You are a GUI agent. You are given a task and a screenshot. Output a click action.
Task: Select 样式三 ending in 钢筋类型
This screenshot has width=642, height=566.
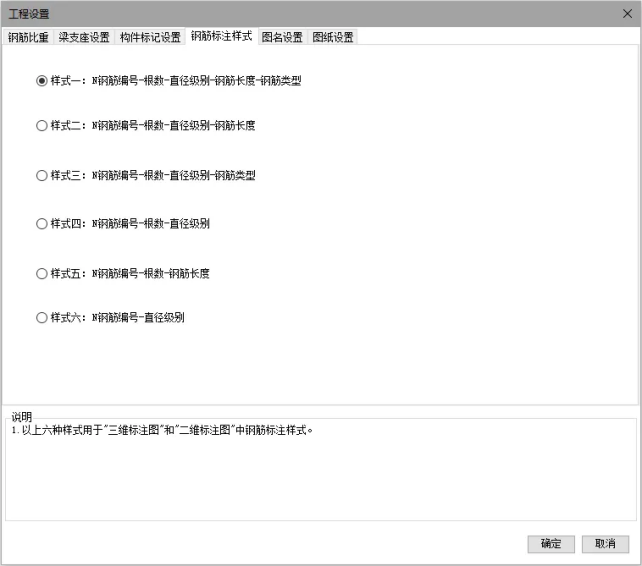(x=42, y=175)
